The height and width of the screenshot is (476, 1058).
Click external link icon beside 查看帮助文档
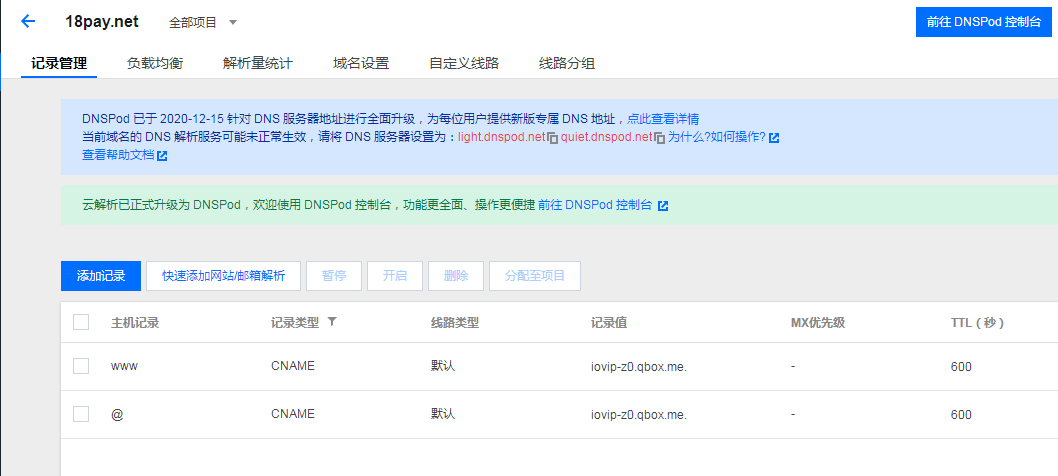click(162, 156)
